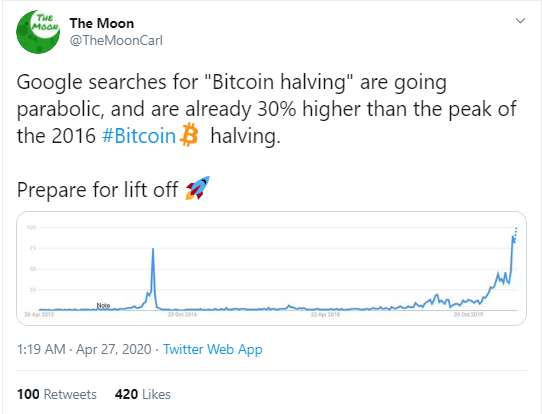Click the orange Bitcoin emoji icon
The image size is (542, 414).
click(189, 135)
